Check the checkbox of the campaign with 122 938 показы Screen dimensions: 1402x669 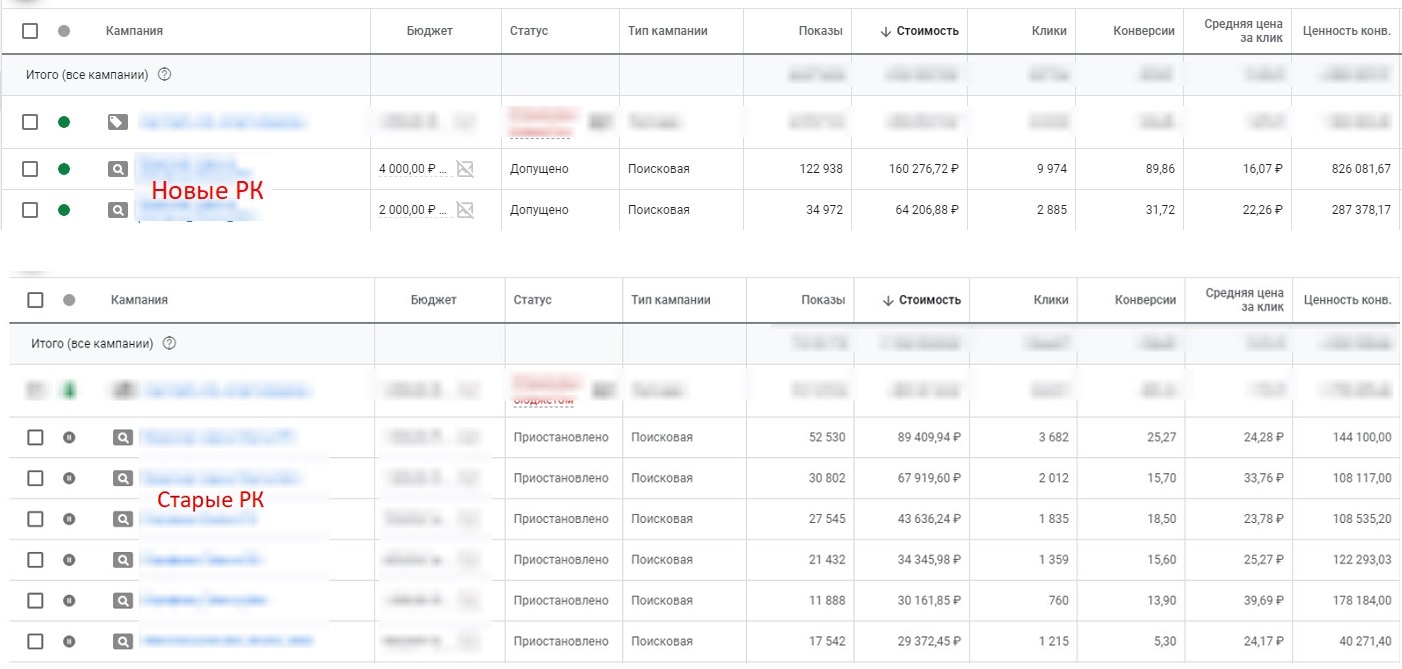30,168
